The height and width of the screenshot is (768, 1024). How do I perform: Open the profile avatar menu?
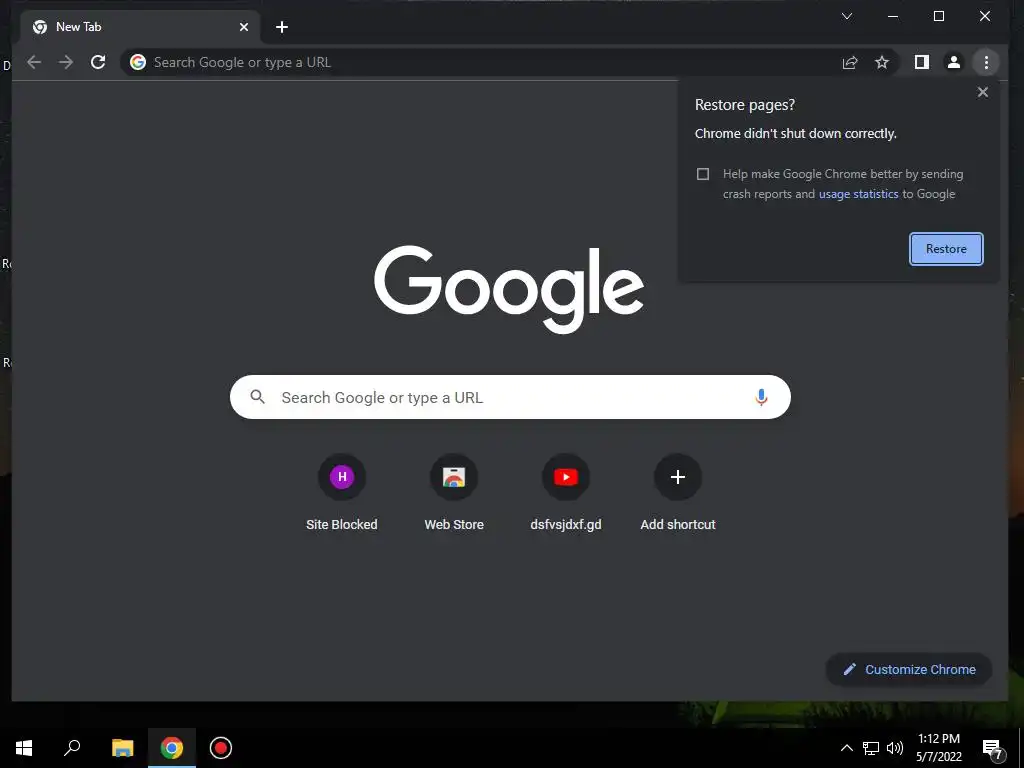(x=953, y=62)
